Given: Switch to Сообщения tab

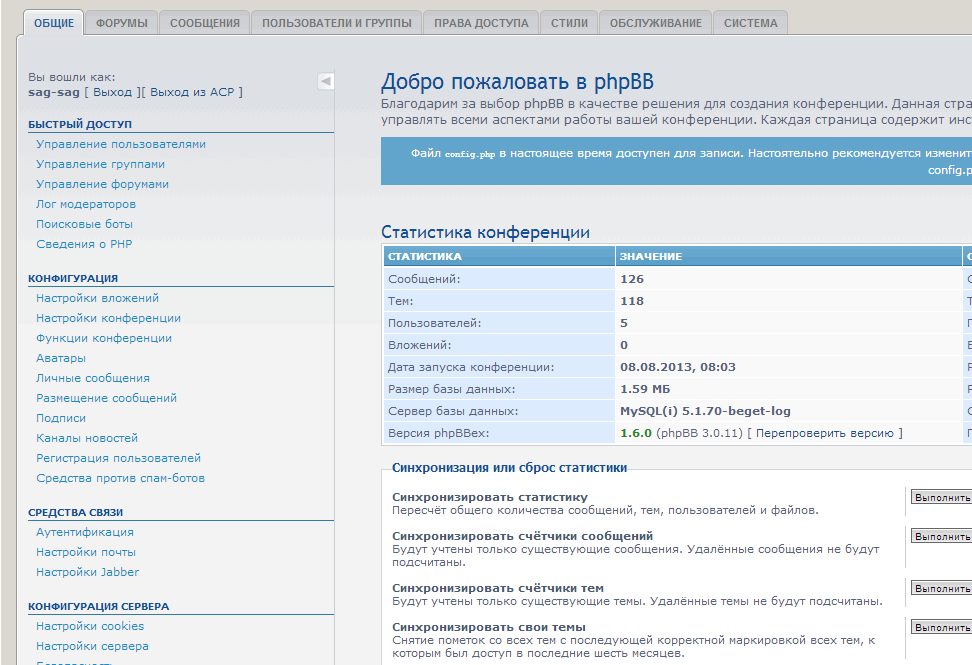Looking at the screenshot, I should (x=204, y=23).
